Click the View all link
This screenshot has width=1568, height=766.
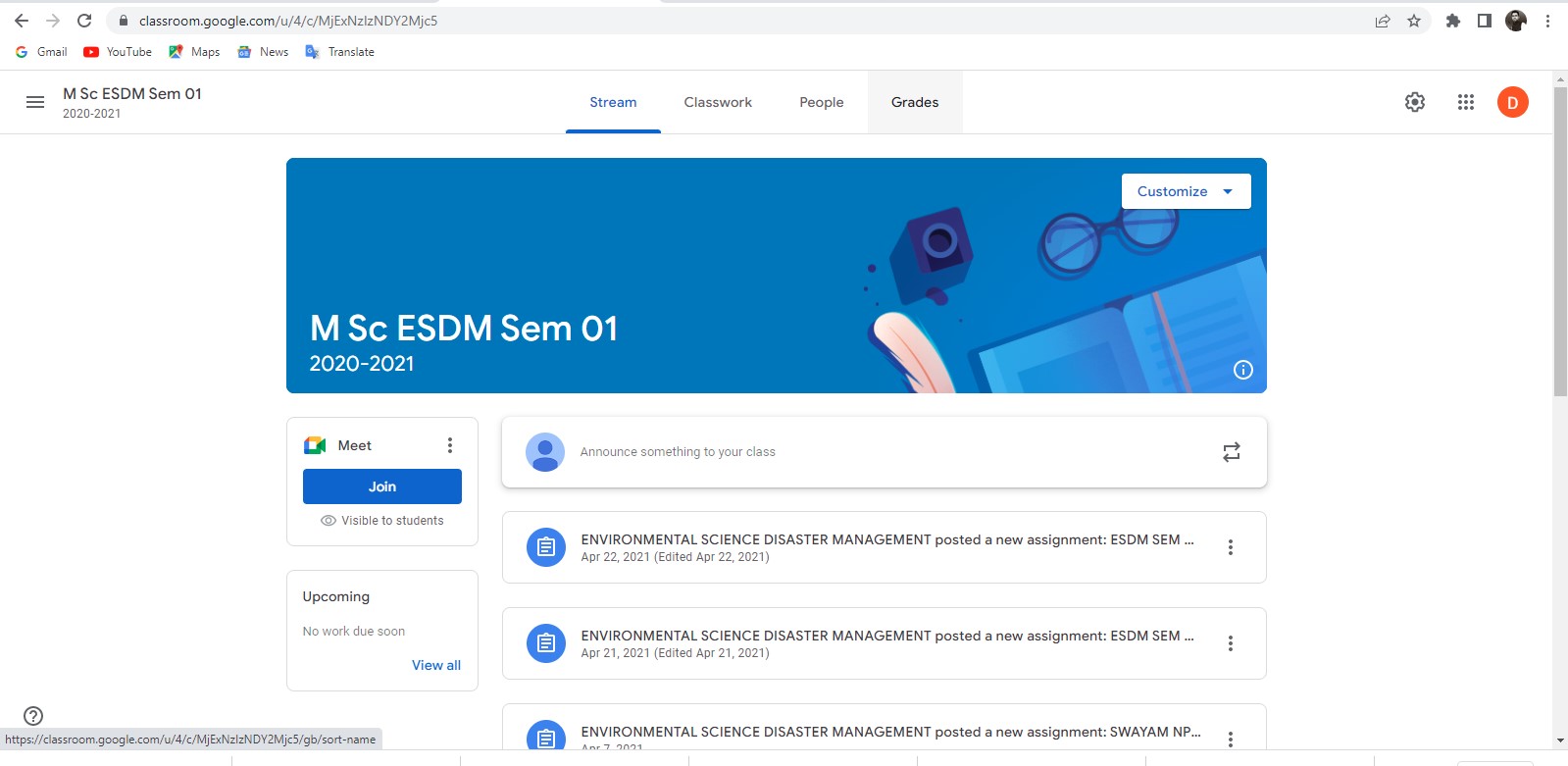pyautogui.click(x=435, y=665)
